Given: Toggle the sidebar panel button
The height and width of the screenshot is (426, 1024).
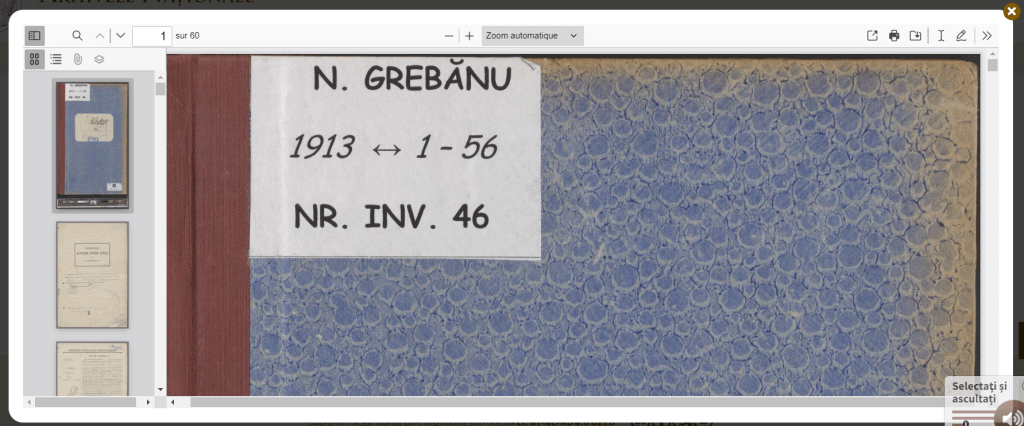Looking at the screenshot, I should click(35, 36).
